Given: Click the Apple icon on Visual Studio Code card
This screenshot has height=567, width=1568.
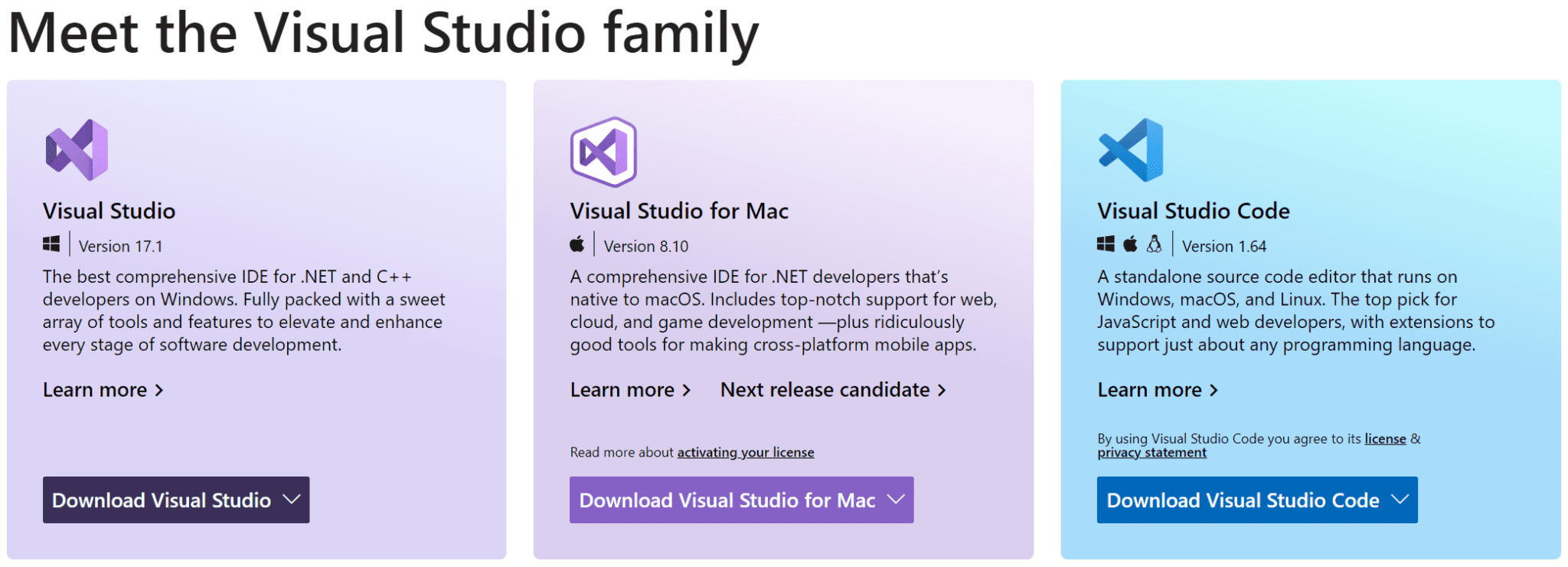Looking at the screenshot, I should tap(1129, 244).
